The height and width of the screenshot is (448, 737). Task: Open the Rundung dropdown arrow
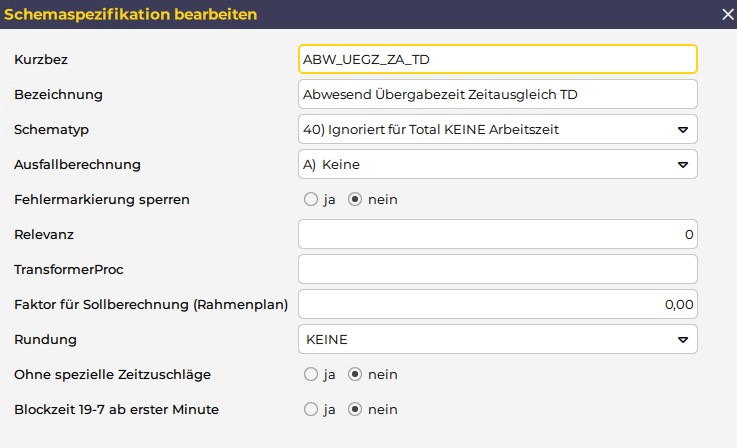pyautogui.click(x=683, y=339)
